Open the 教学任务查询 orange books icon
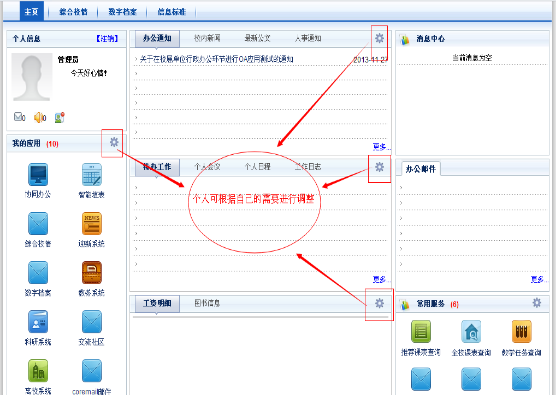Screen dimensions: 557x395 tap(521, 331)
